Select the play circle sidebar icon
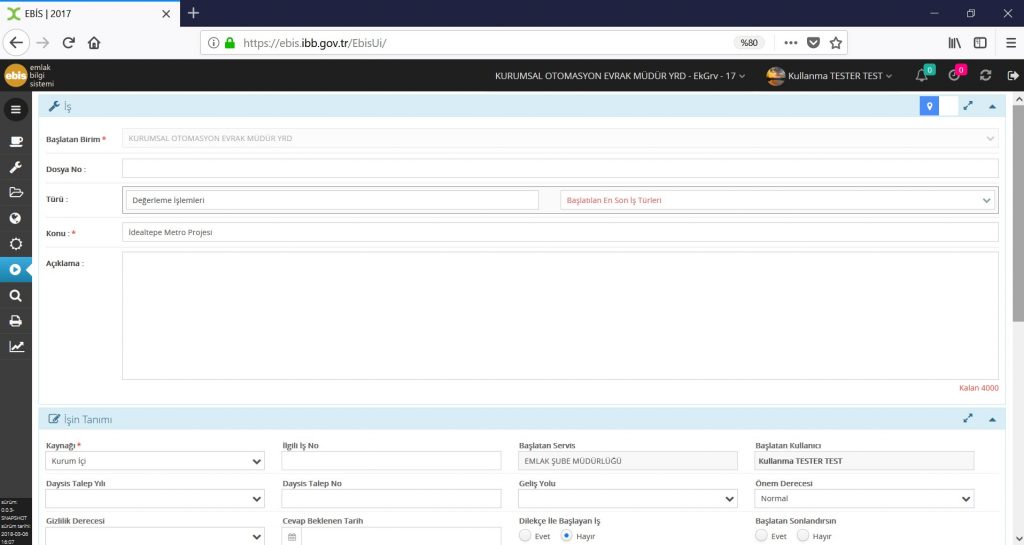The height and width of the screenshot is (545, 1024). coord(16,270)
